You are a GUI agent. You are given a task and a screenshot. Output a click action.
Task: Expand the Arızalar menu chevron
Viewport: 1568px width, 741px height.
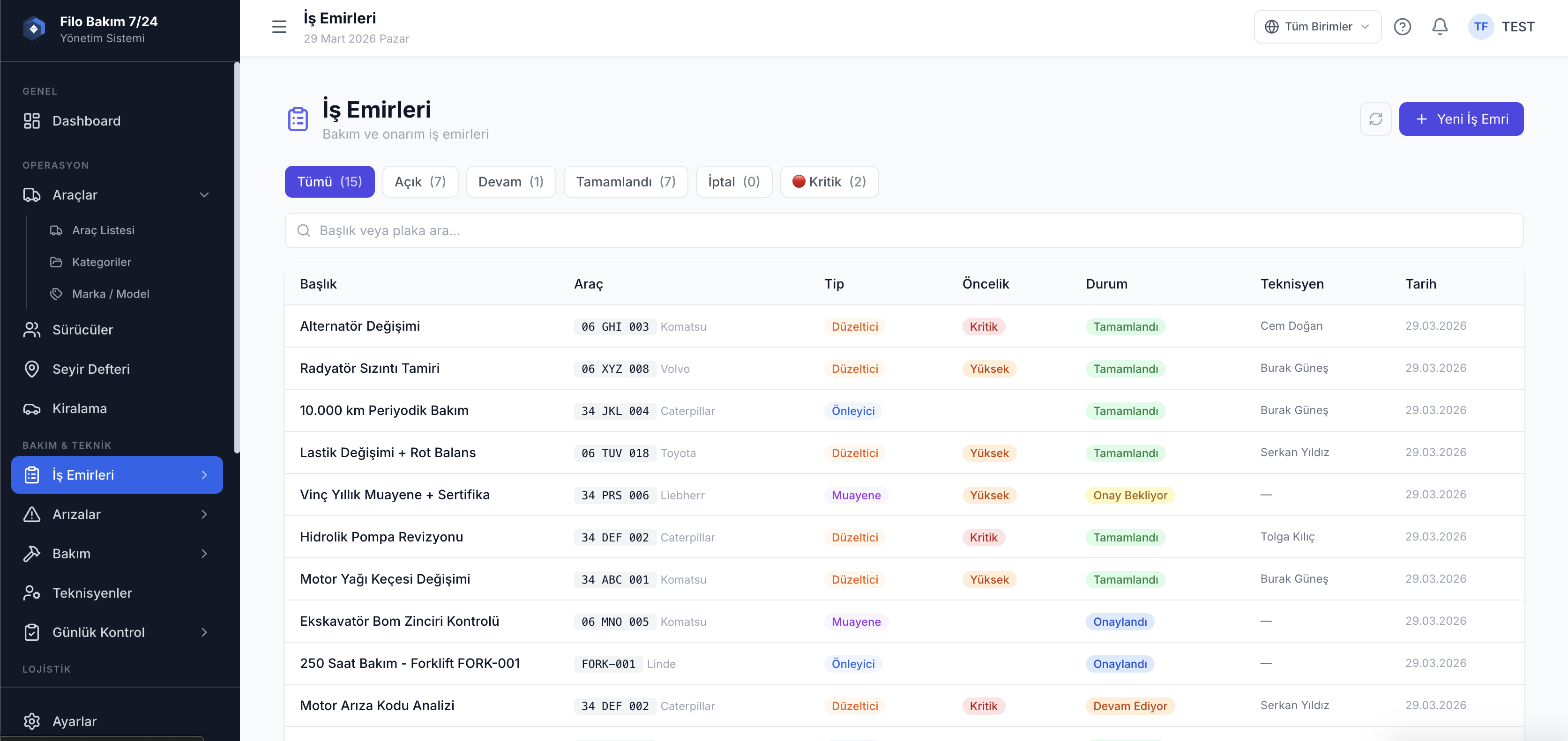coord(204,515)
